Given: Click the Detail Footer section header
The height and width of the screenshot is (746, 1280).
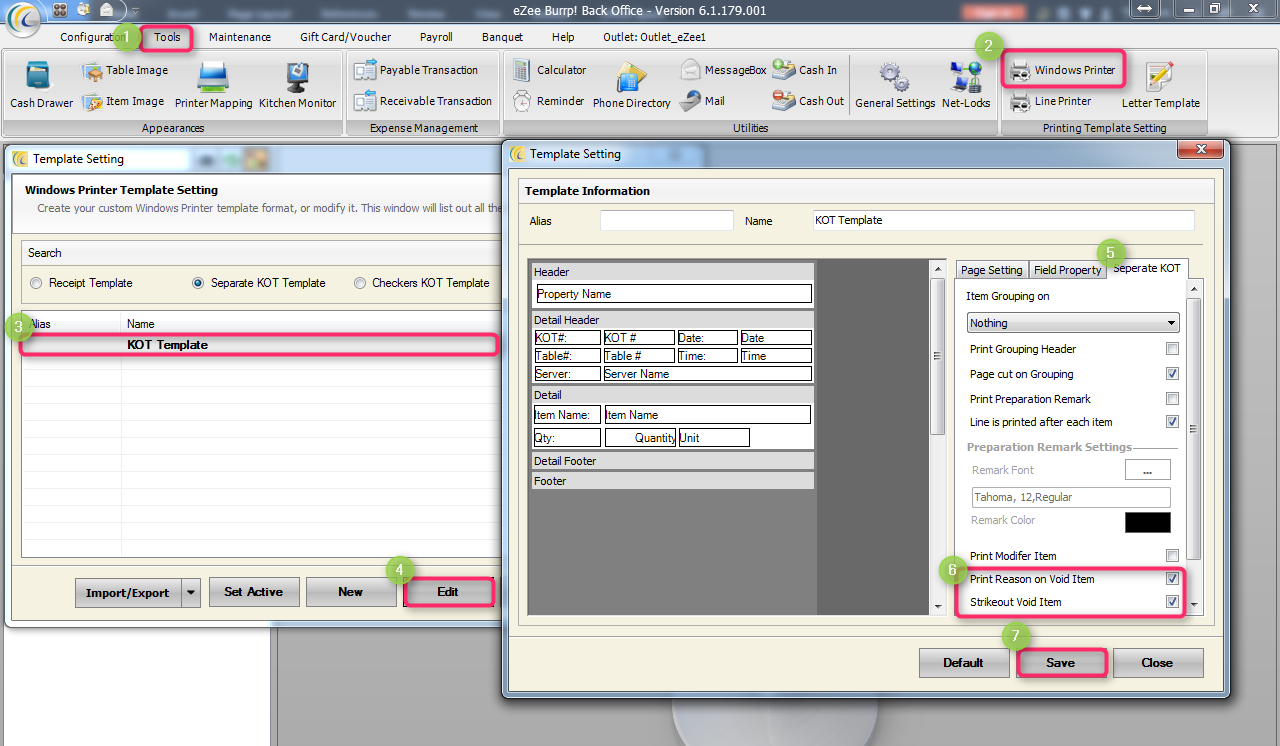Looking at the screenshot, I should [x=673, y=461].
